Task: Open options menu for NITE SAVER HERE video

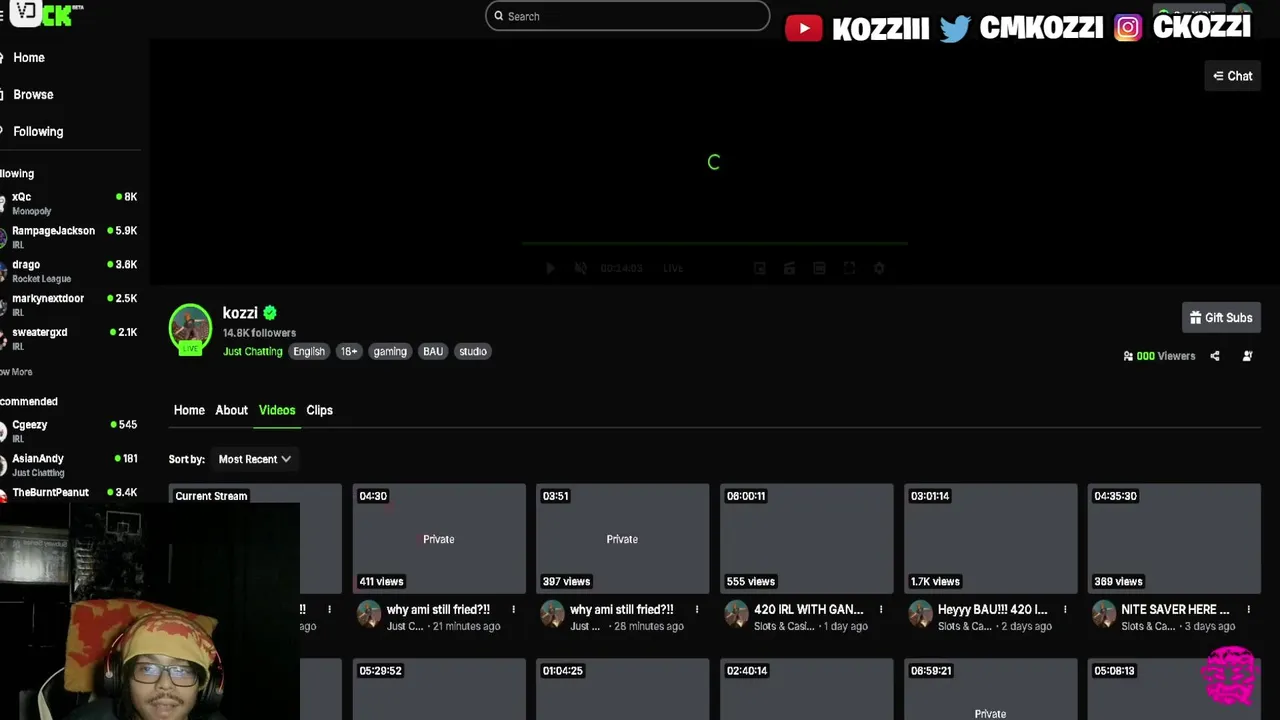Action: point(1248,609)
